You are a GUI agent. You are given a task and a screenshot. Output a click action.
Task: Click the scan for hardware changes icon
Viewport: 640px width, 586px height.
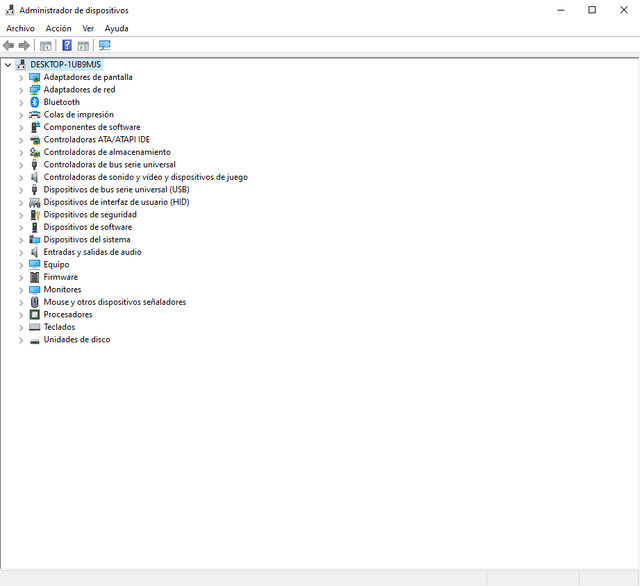(x=105, y=45)
